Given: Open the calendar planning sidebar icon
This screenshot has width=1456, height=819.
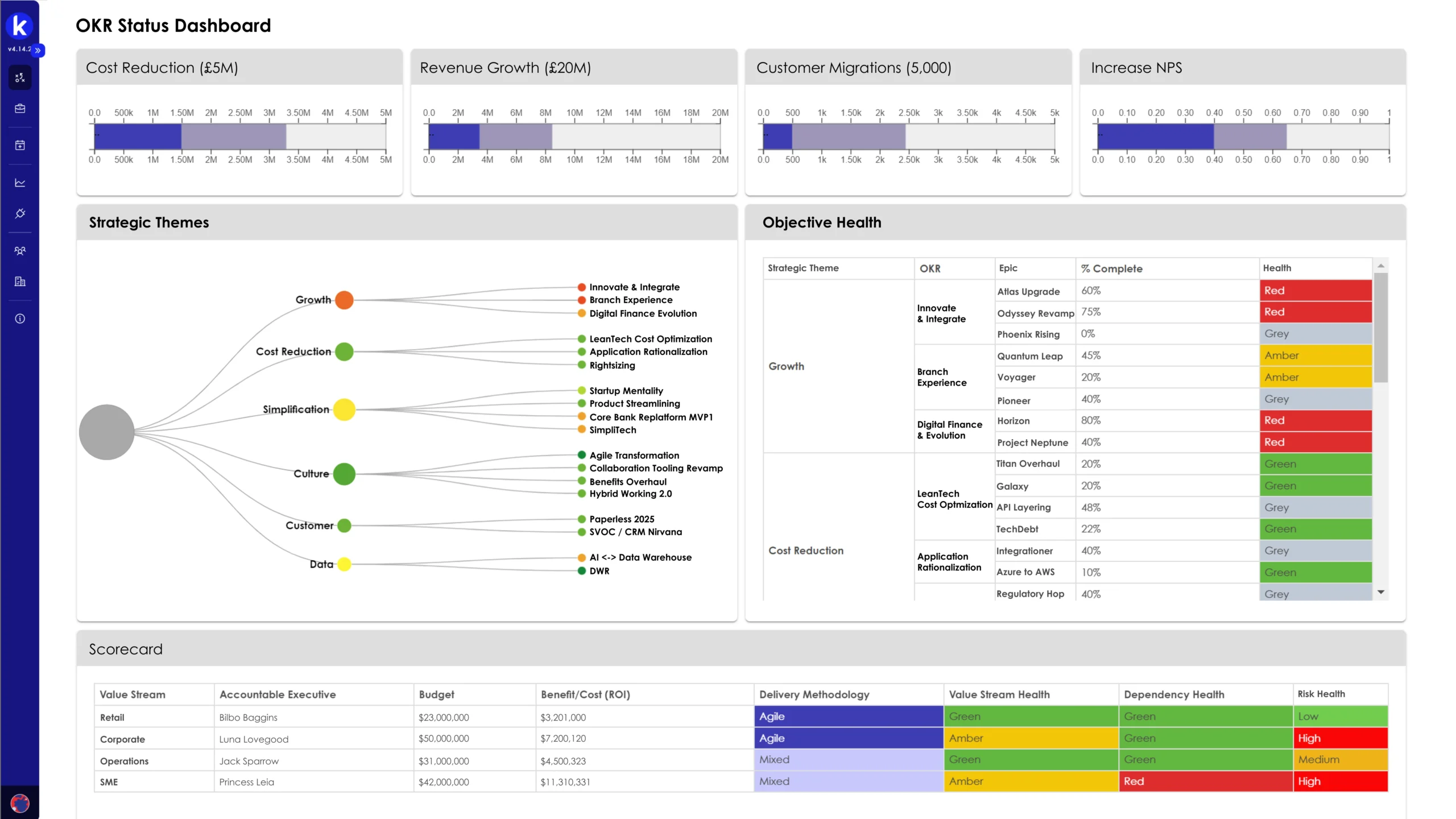Looking at the screenshot, I should pos(20,145).
